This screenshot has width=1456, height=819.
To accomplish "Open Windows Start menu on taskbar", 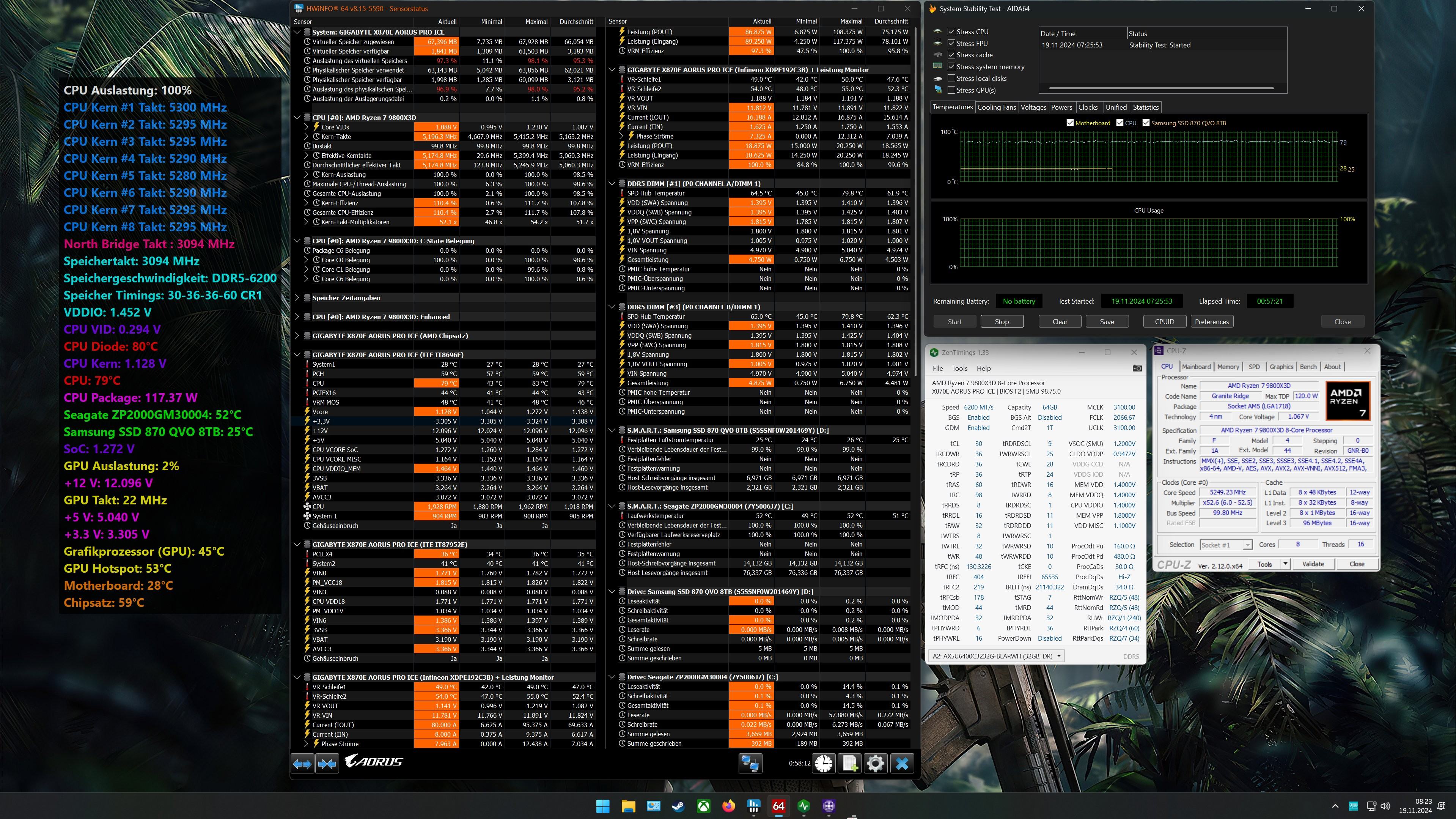I will [x=603, y=806].
